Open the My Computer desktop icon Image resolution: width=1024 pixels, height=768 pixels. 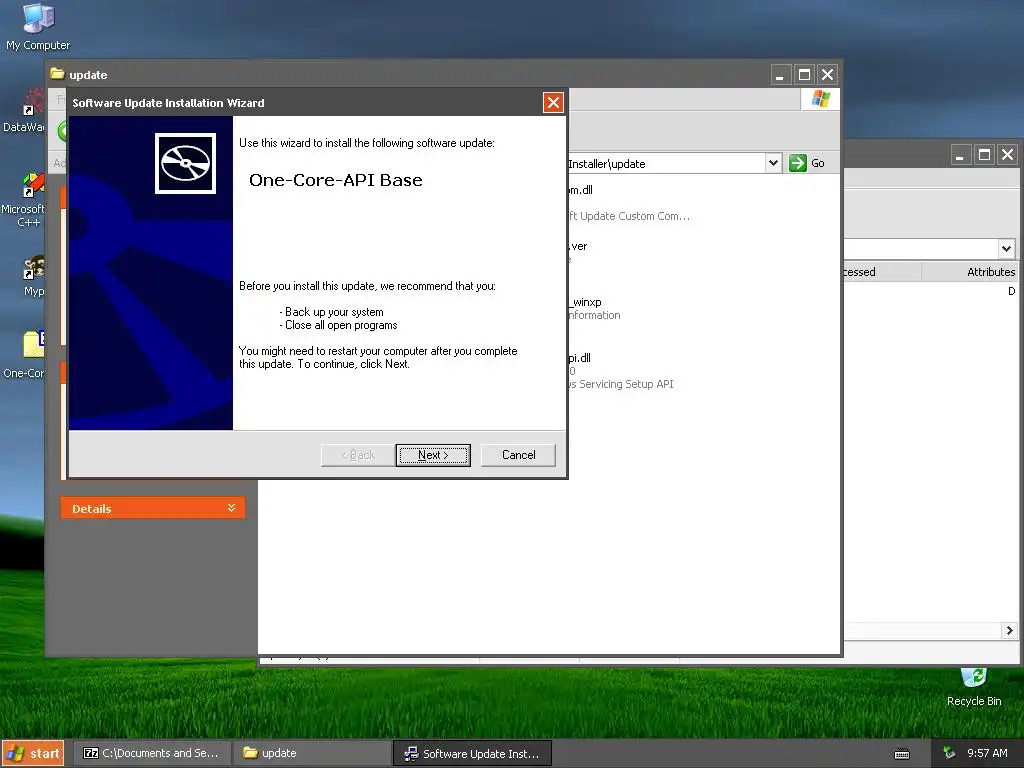pos(38,27)
